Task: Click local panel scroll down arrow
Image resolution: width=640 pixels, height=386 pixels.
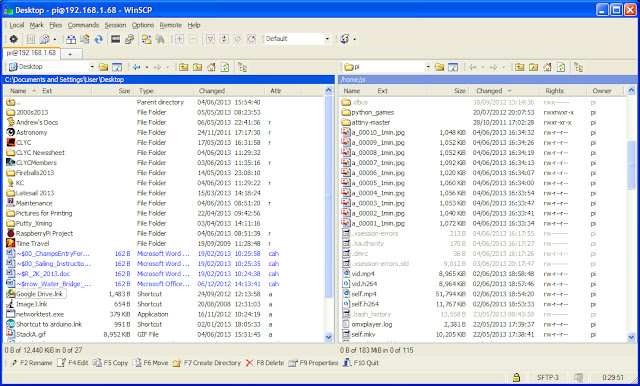Action: [x=329, y=337]
